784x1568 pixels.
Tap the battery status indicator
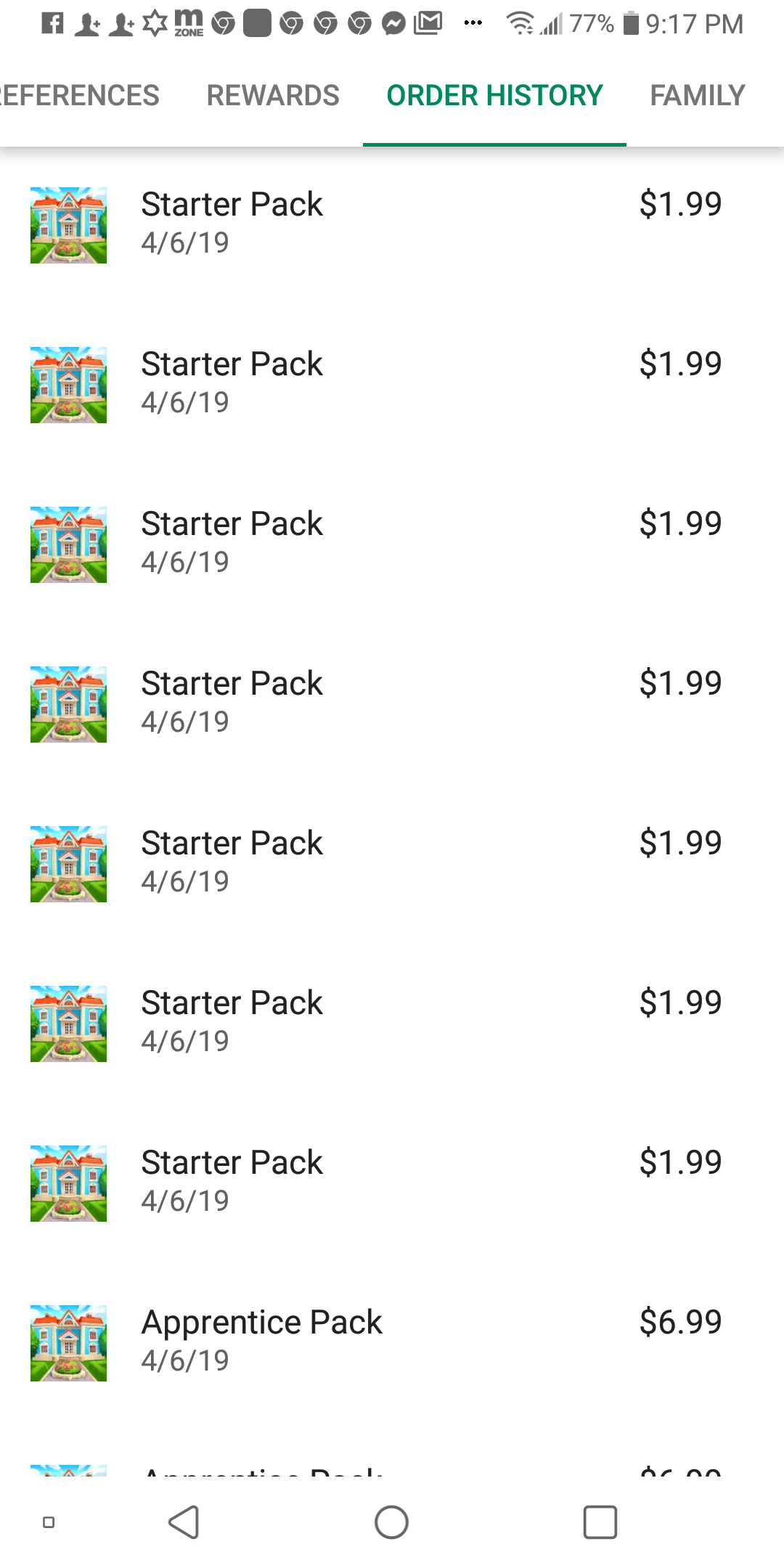pos(633,23)
